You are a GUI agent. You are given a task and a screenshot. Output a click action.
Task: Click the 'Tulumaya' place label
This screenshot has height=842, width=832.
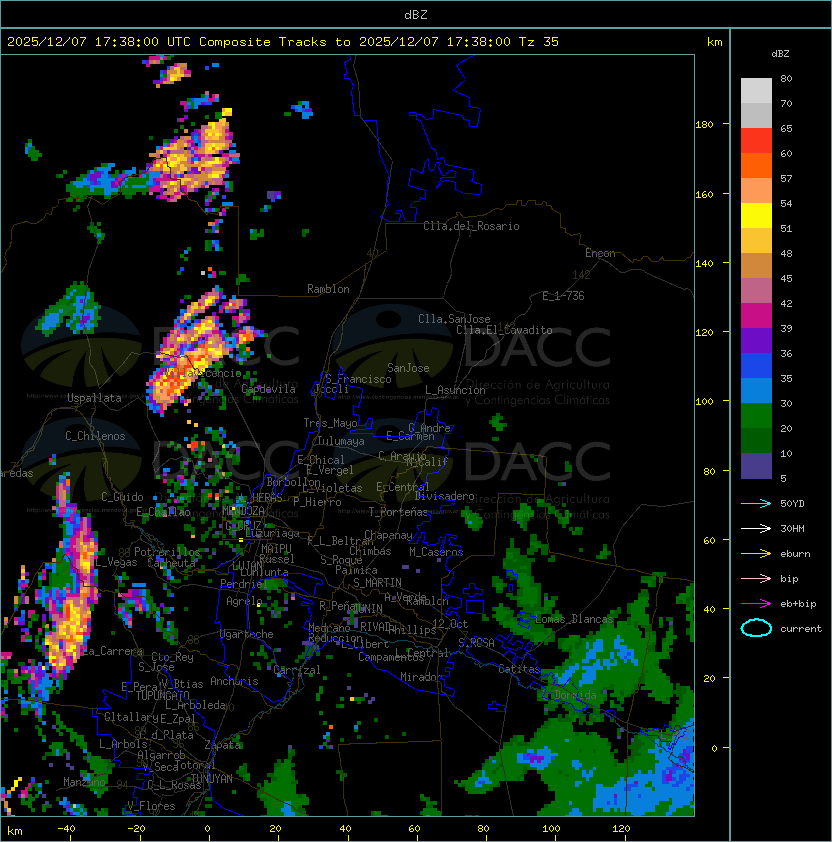(341, 441)
